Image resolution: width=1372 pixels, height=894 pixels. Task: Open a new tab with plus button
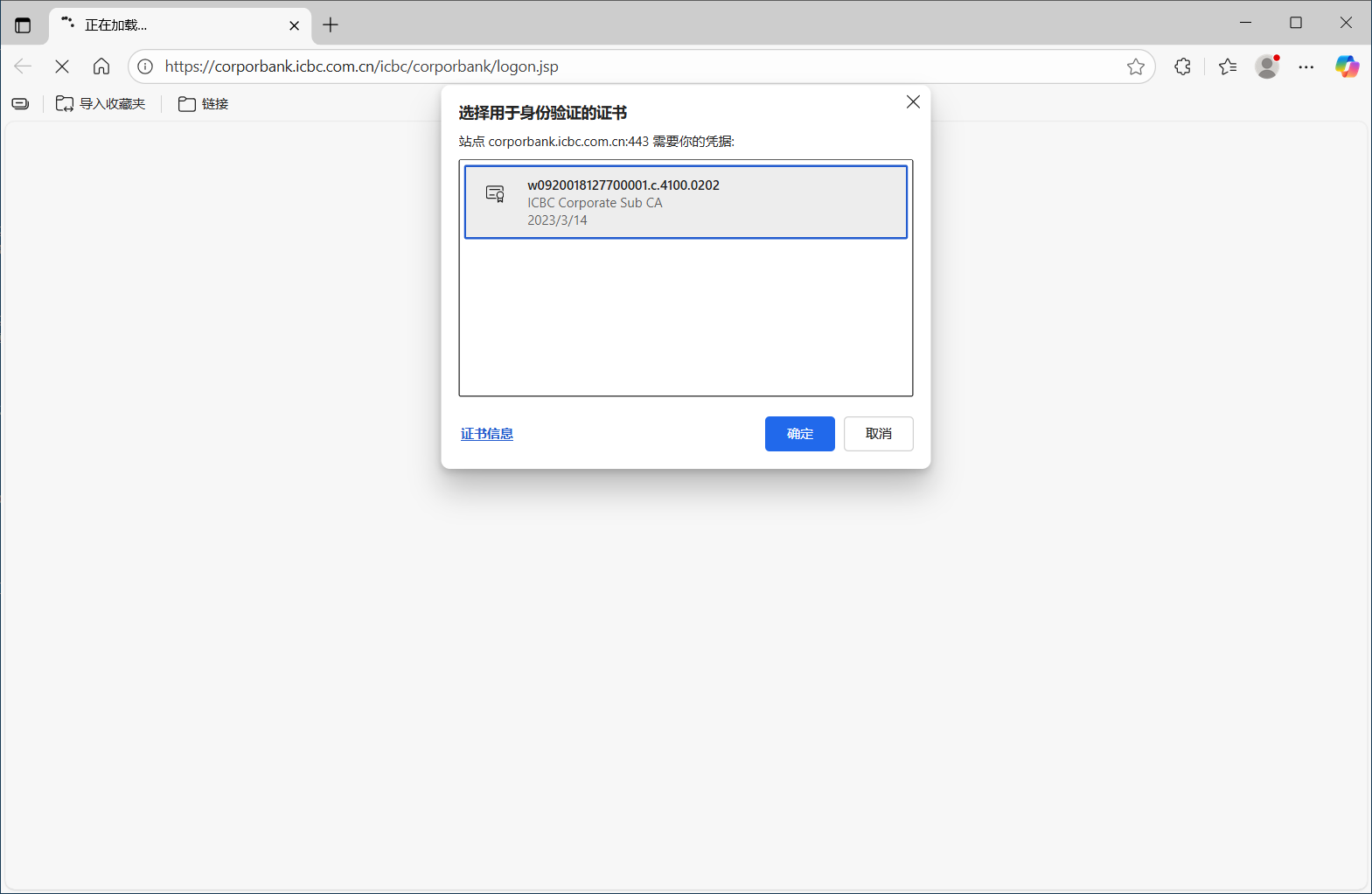pyautogui.click(x=331, y=24)
